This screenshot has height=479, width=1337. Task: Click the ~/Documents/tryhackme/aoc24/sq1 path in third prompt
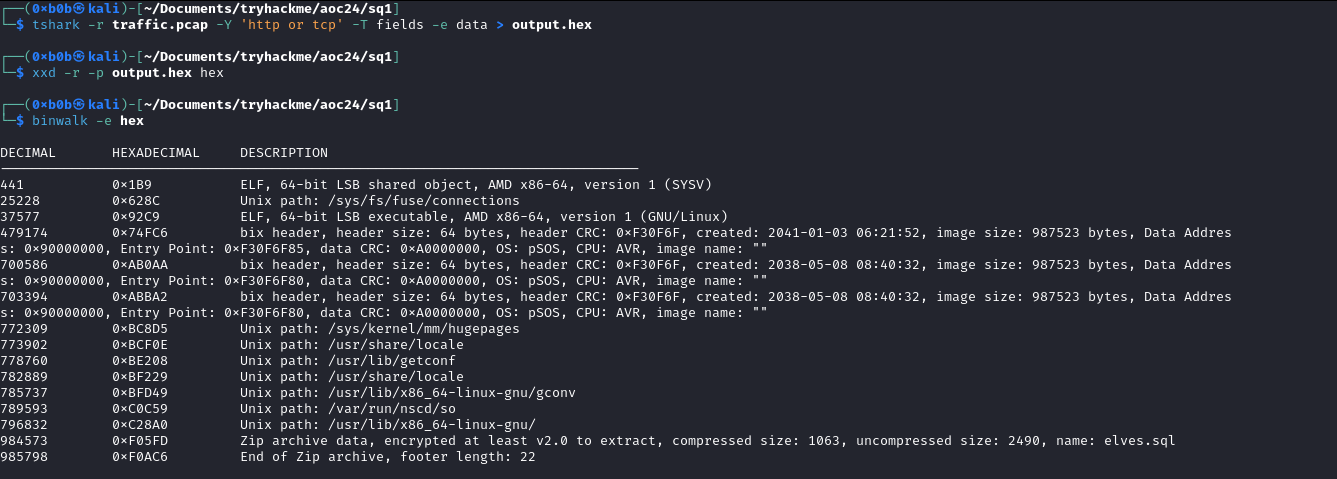click(x=269, y=105)
